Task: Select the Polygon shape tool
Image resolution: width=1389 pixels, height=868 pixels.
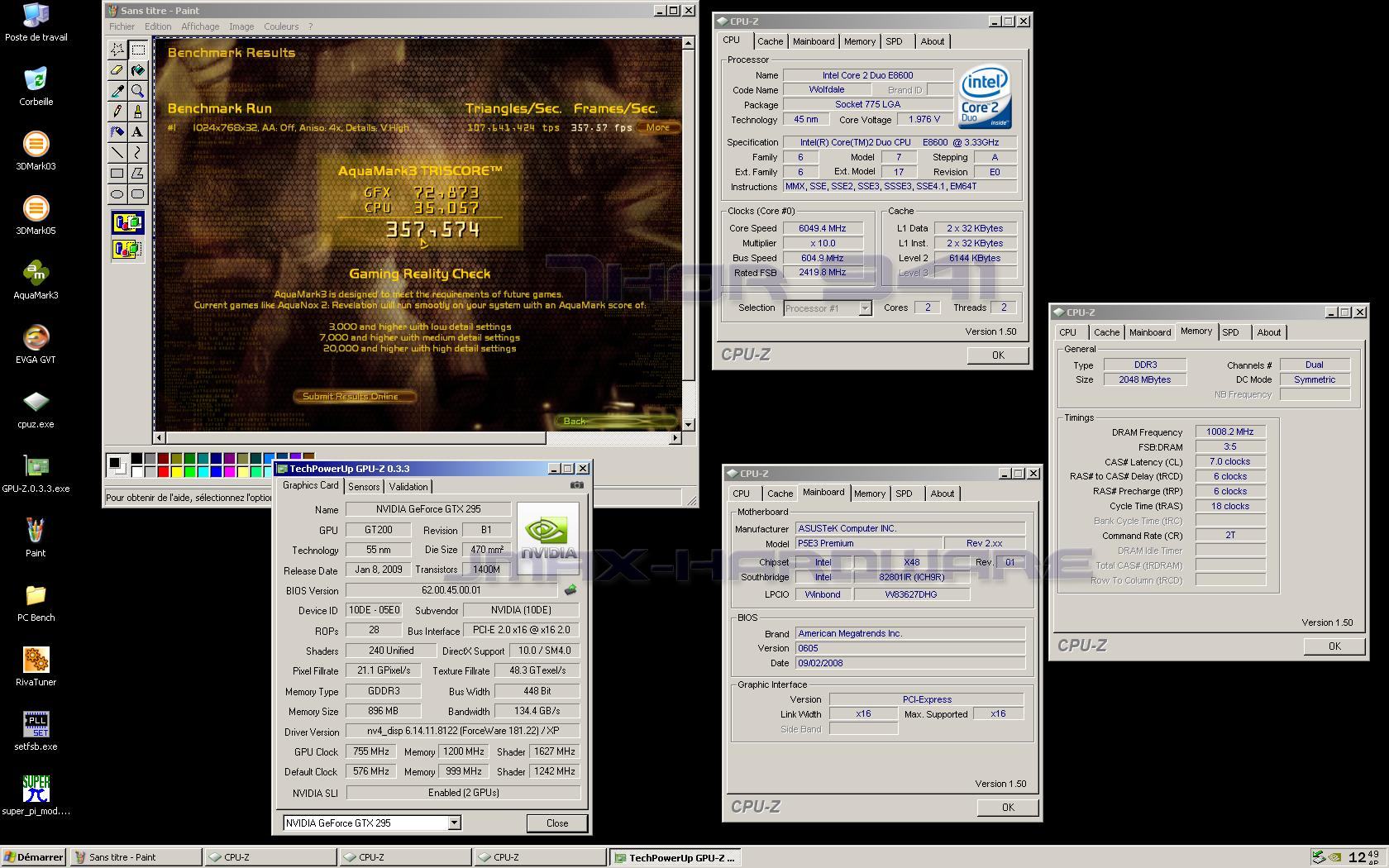Action: (x=137, y=173)
